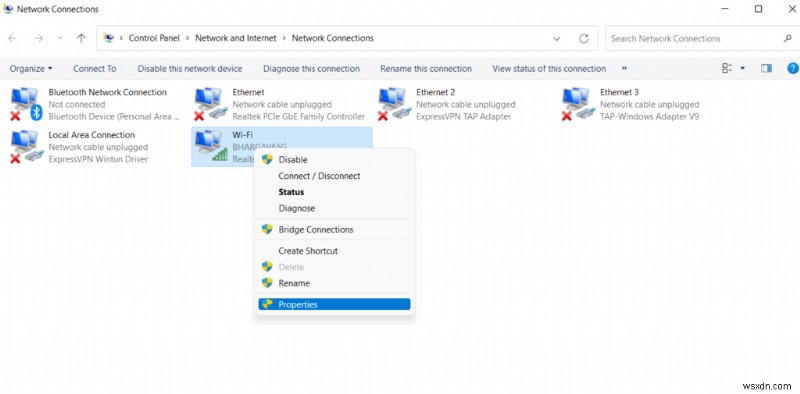Go to Control Panel breadcrumb
Viewport: 800px width, 394px height.
pos(154,38)
